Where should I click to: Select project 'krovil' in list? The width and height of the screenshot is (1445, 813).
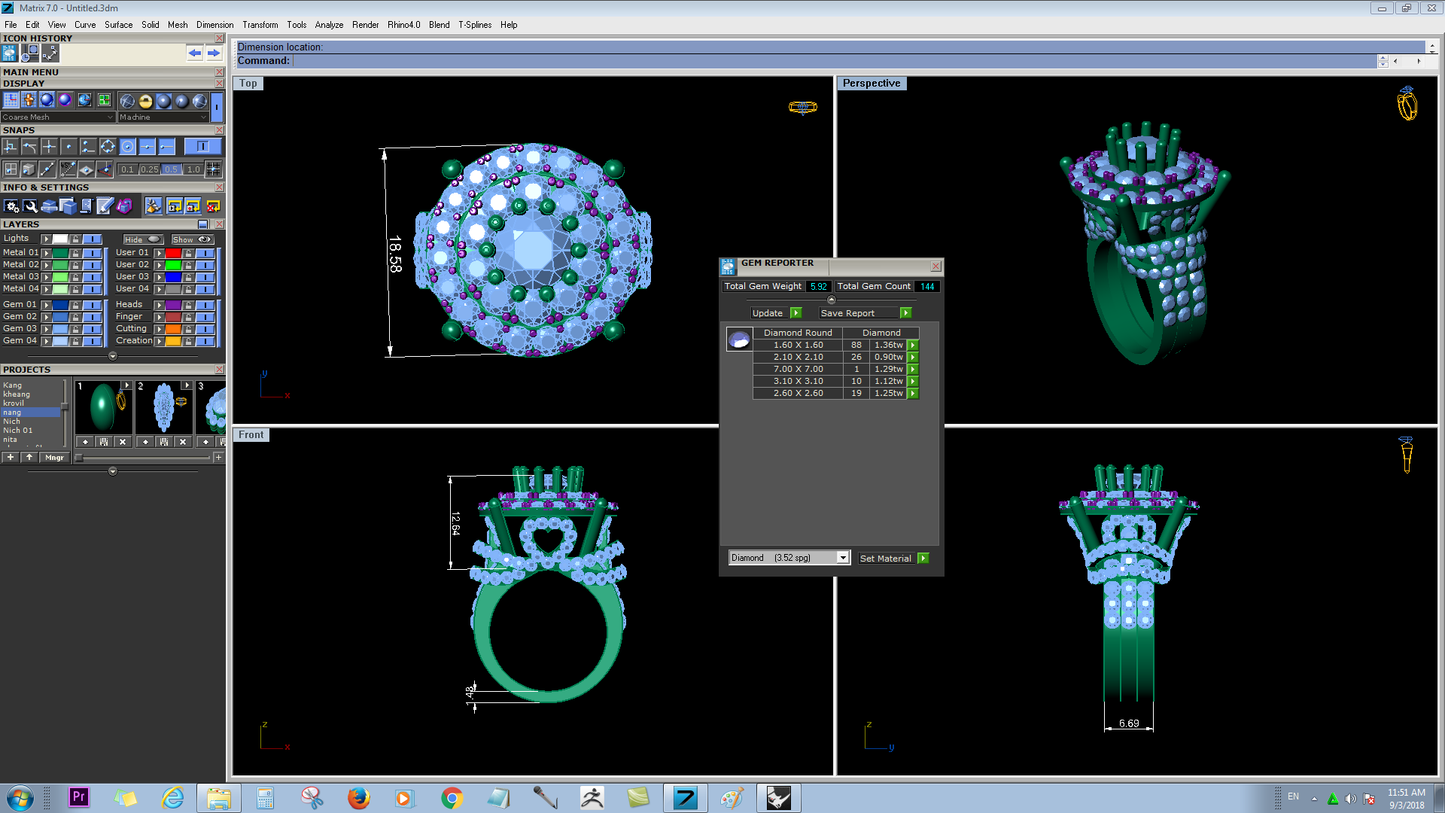click(13, 403)
